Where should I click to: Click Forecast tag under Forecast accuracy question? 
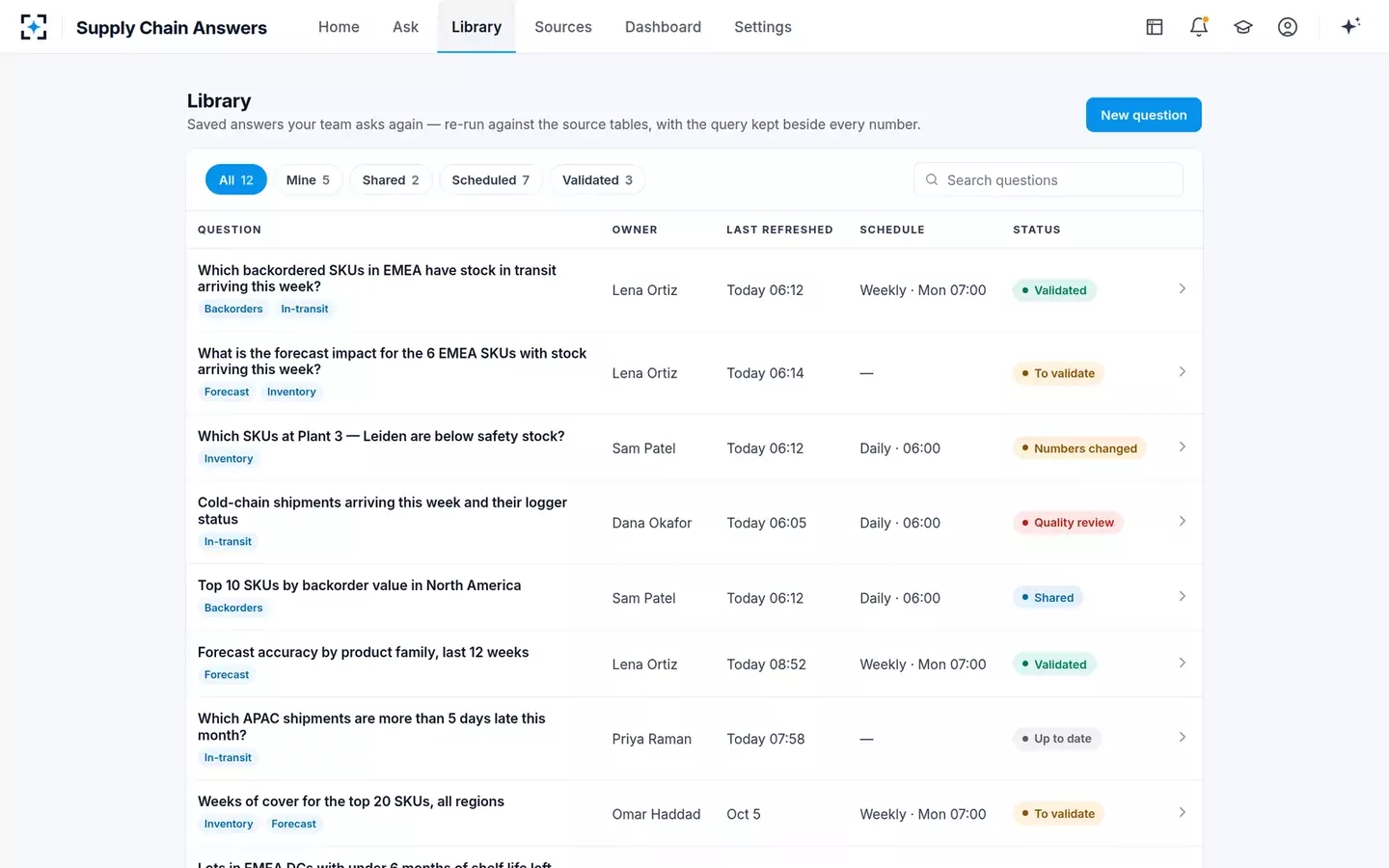227,675
